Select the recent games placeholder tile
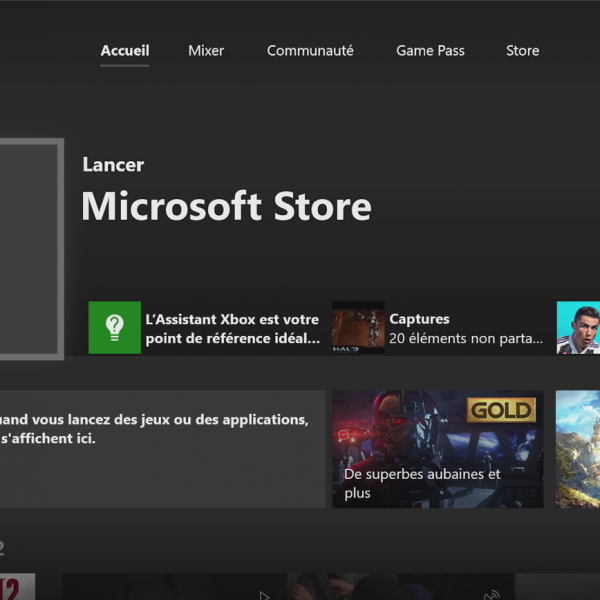Screen dimensions: 600x600 (x=163, y=449)
